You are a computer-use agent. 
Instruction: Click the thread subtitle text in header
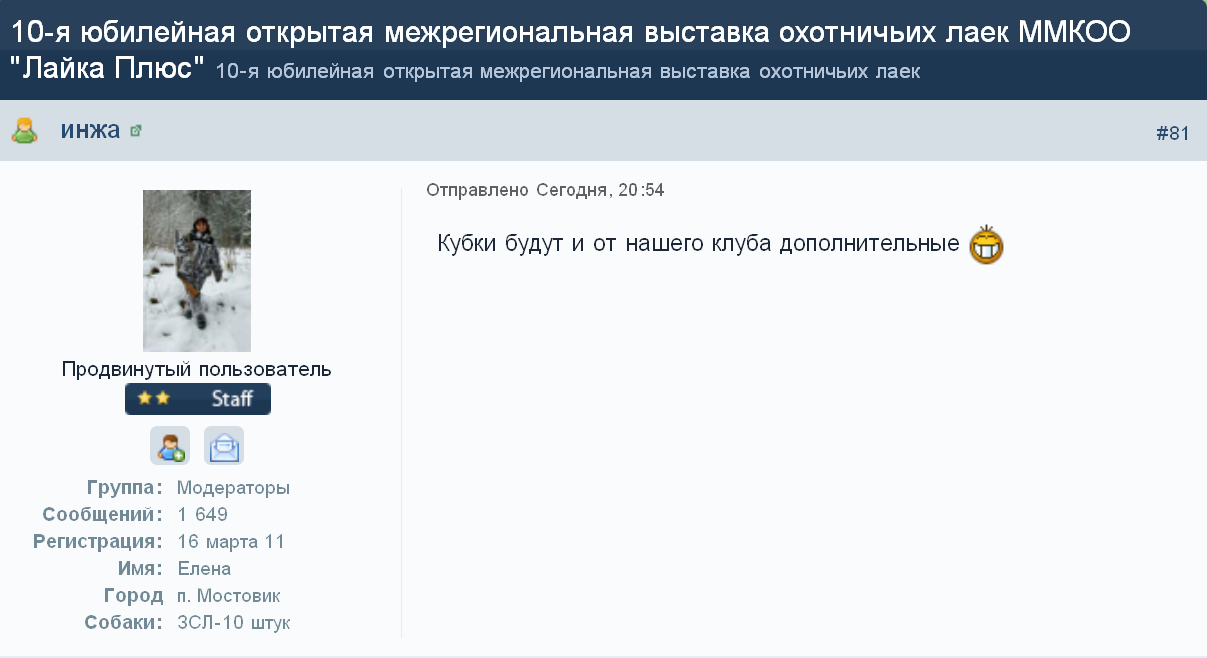click(x=567, y=72)
